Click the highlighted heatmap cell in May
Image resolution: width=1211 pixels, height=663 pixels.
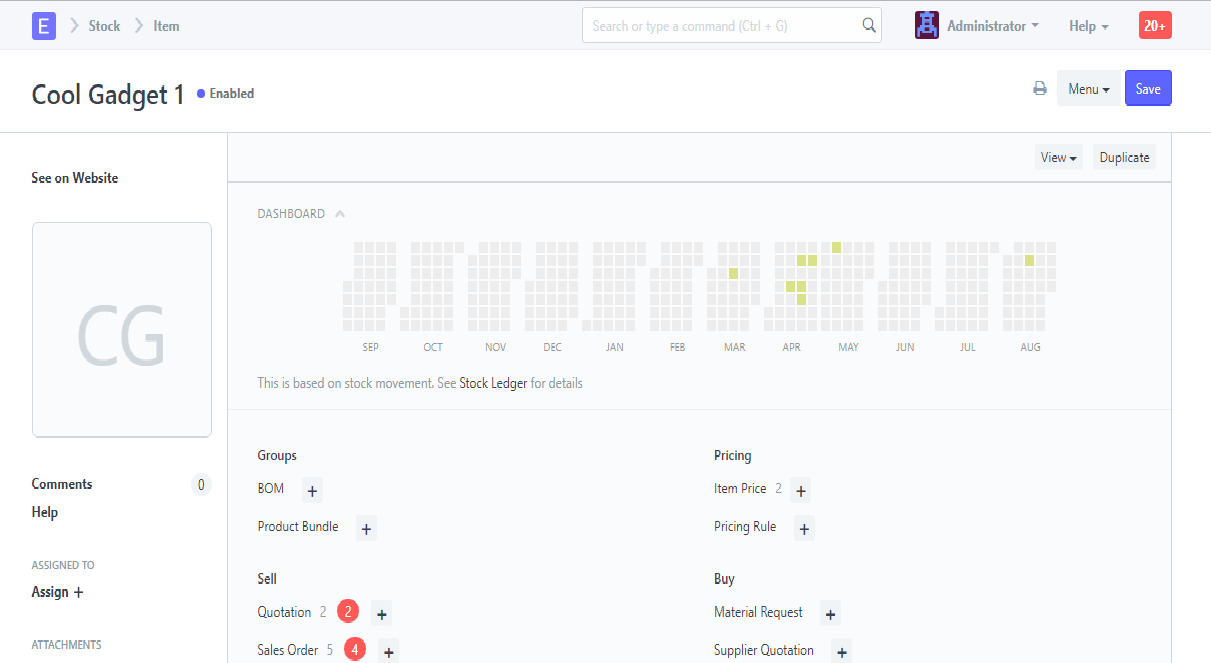pos(837,247)
